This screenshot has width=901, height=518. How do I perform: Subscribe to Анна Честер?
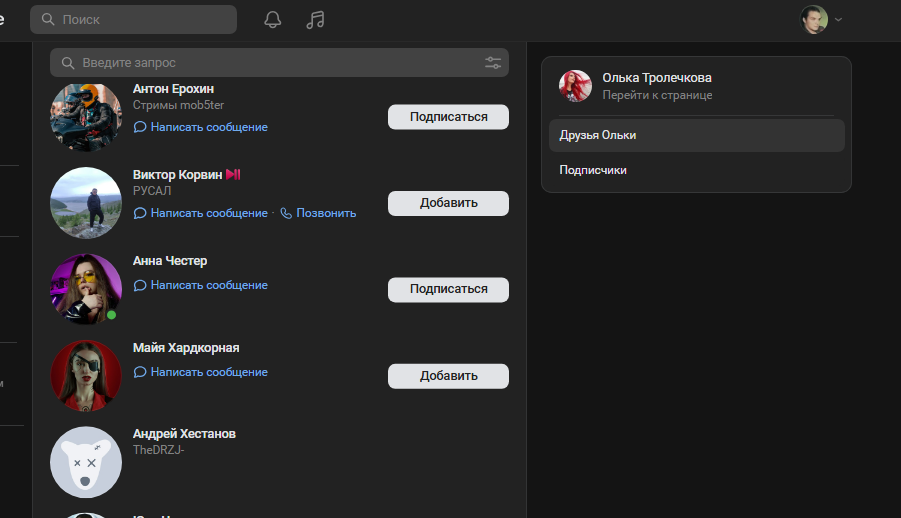click(x=448, y=289)
